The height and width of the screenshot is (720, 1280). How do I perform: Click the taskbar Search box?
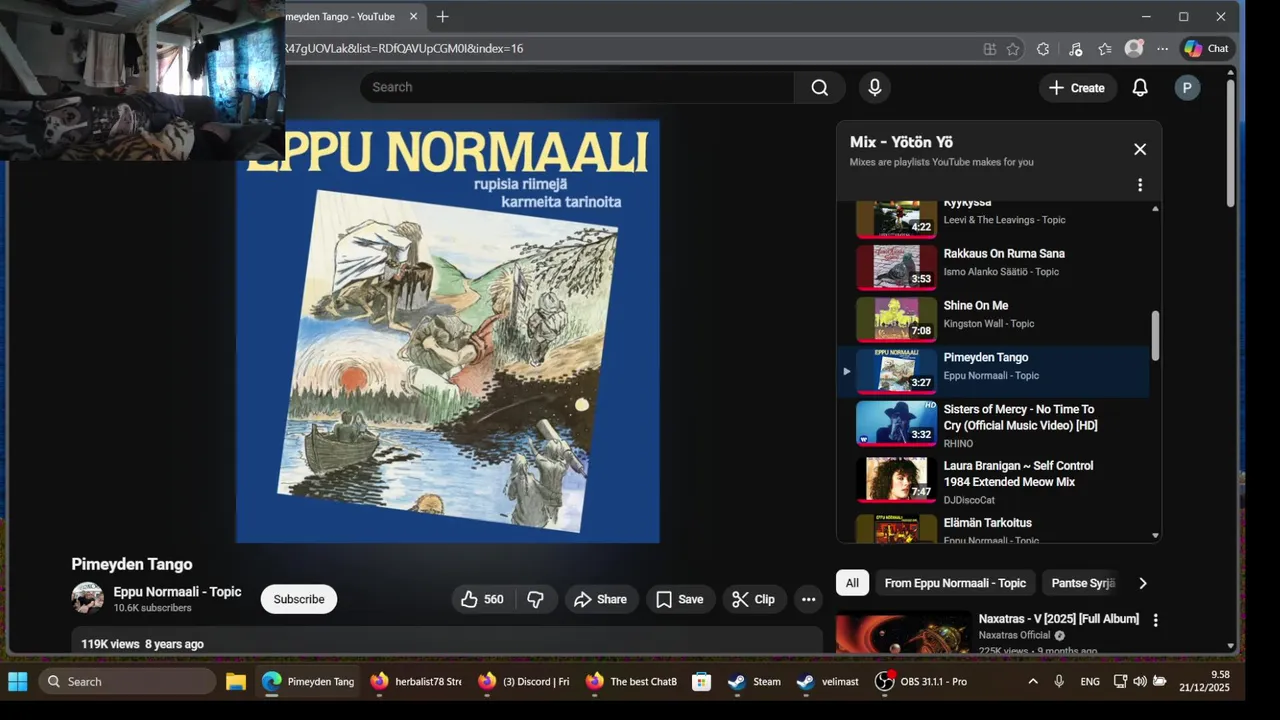click(127, 682)
